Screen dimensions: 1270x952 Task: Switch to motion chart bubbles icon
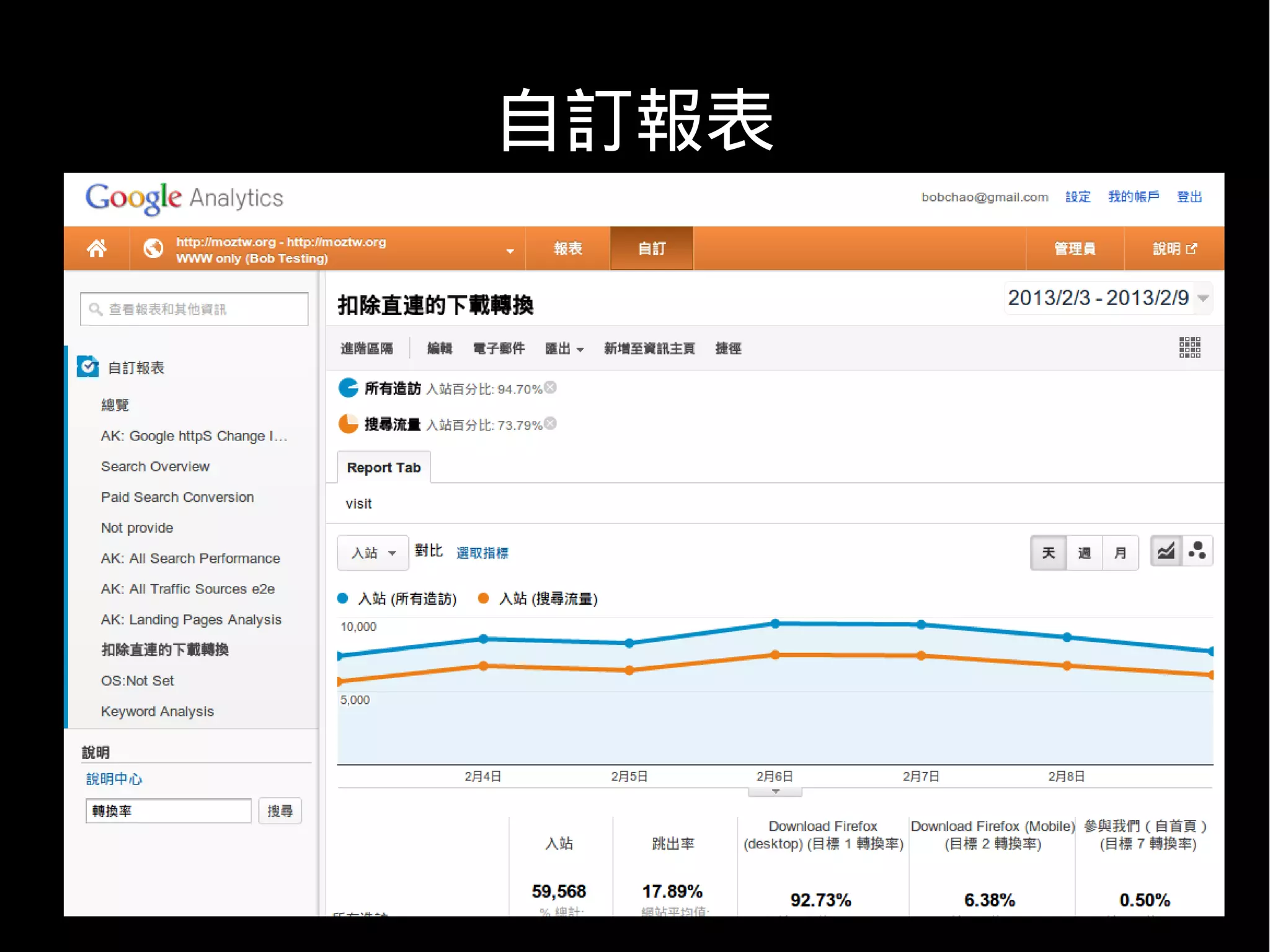[1197, 551]
